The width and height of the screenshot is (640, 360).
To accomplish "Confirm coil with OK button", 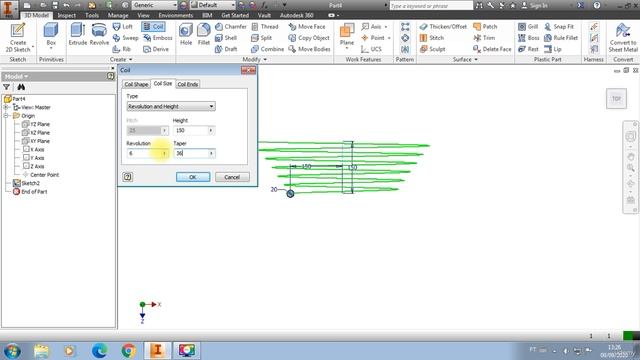I will coord(193,177).
